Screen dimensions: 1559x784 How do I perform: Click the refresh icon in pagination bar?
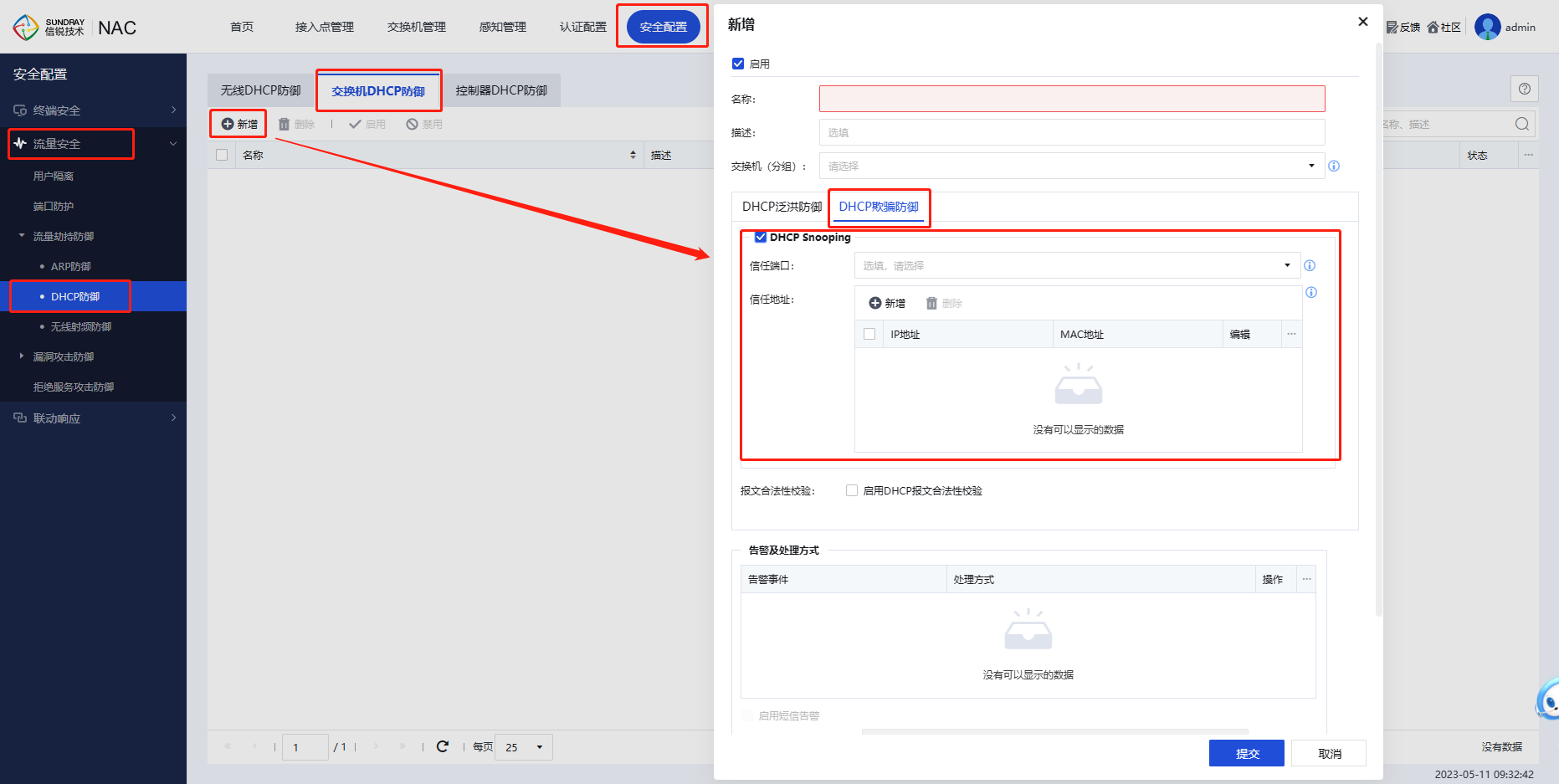point(443,746)
